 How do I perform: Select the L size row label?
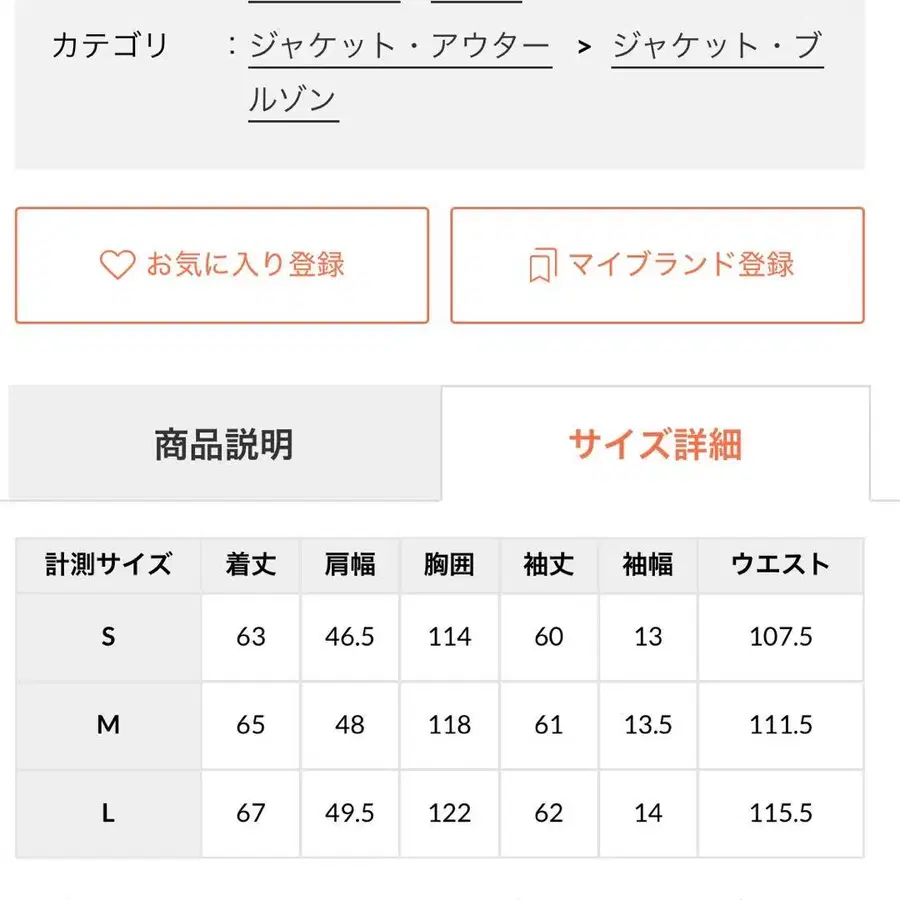pos(108,813)
